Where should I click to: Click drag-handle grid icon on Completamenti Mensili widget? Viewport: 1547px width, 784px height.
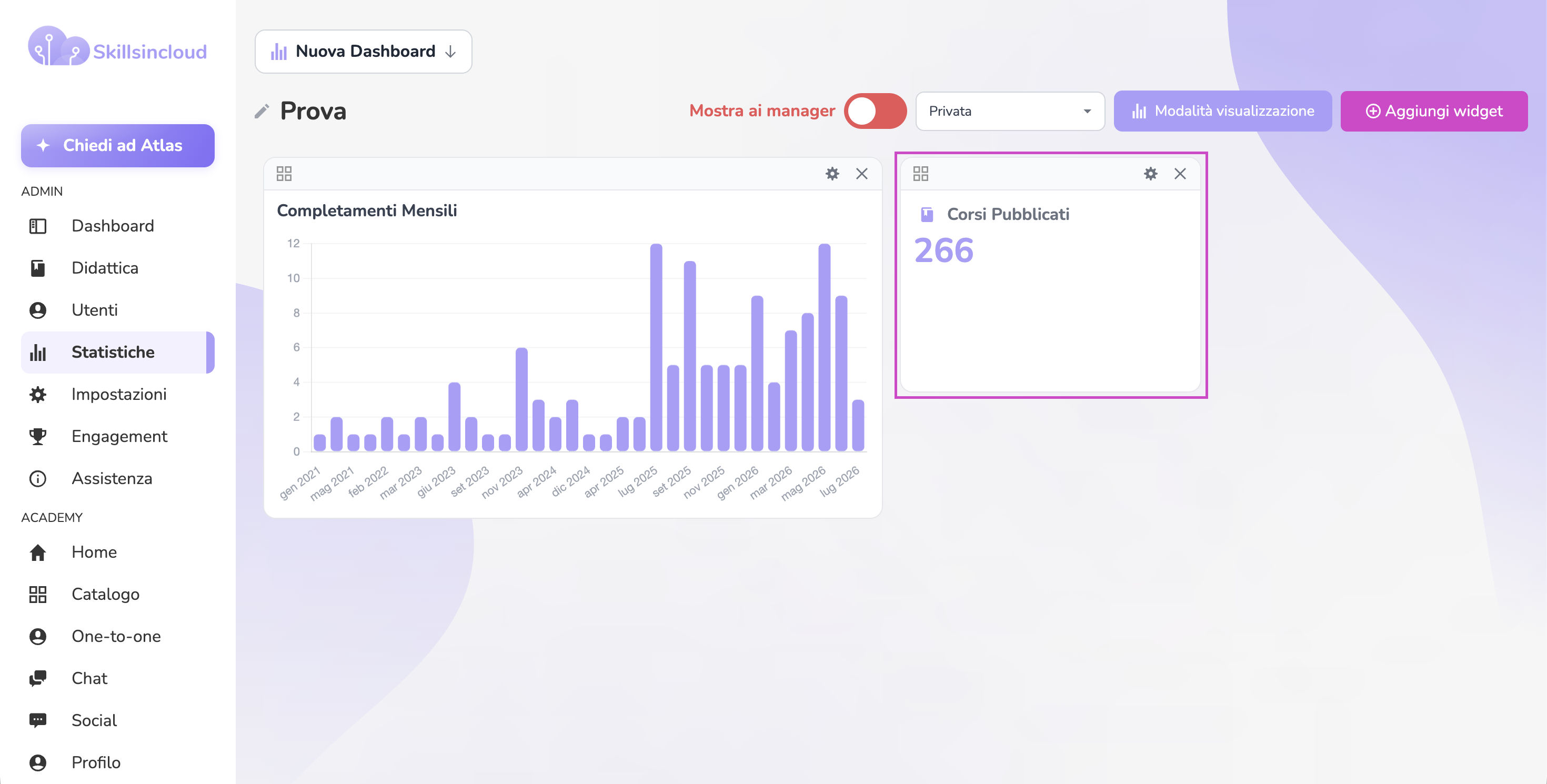(284, 174)
